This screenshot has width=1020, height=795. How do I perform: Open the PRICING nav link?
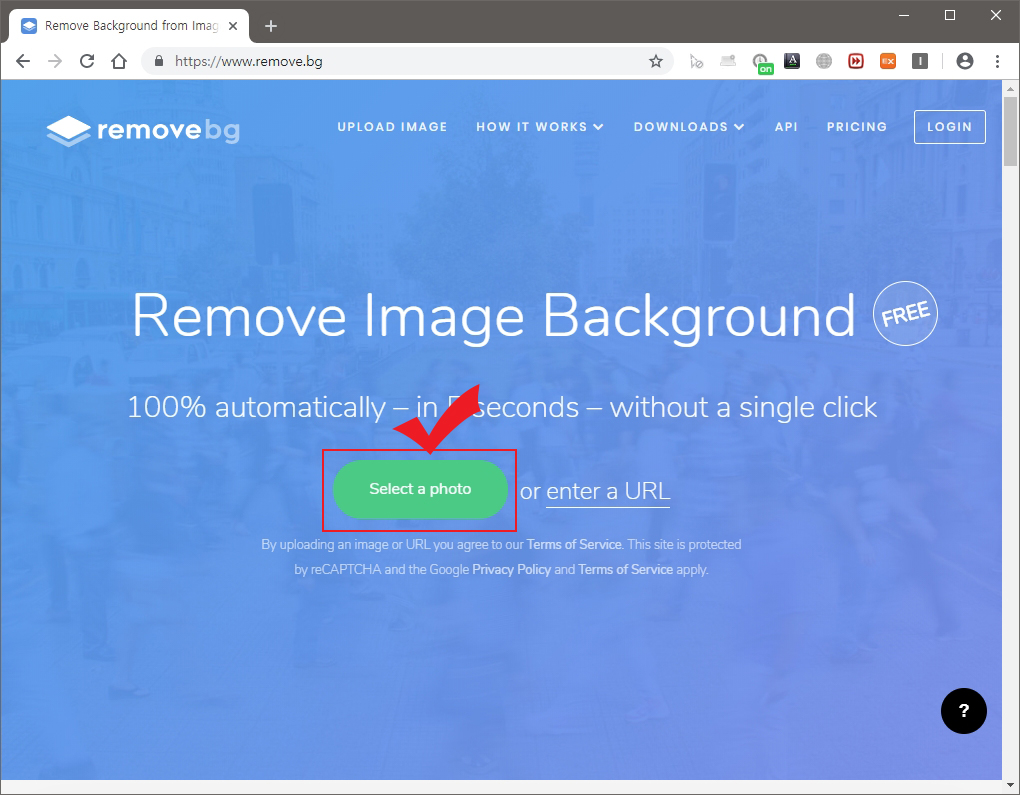(x=857, y=127)
